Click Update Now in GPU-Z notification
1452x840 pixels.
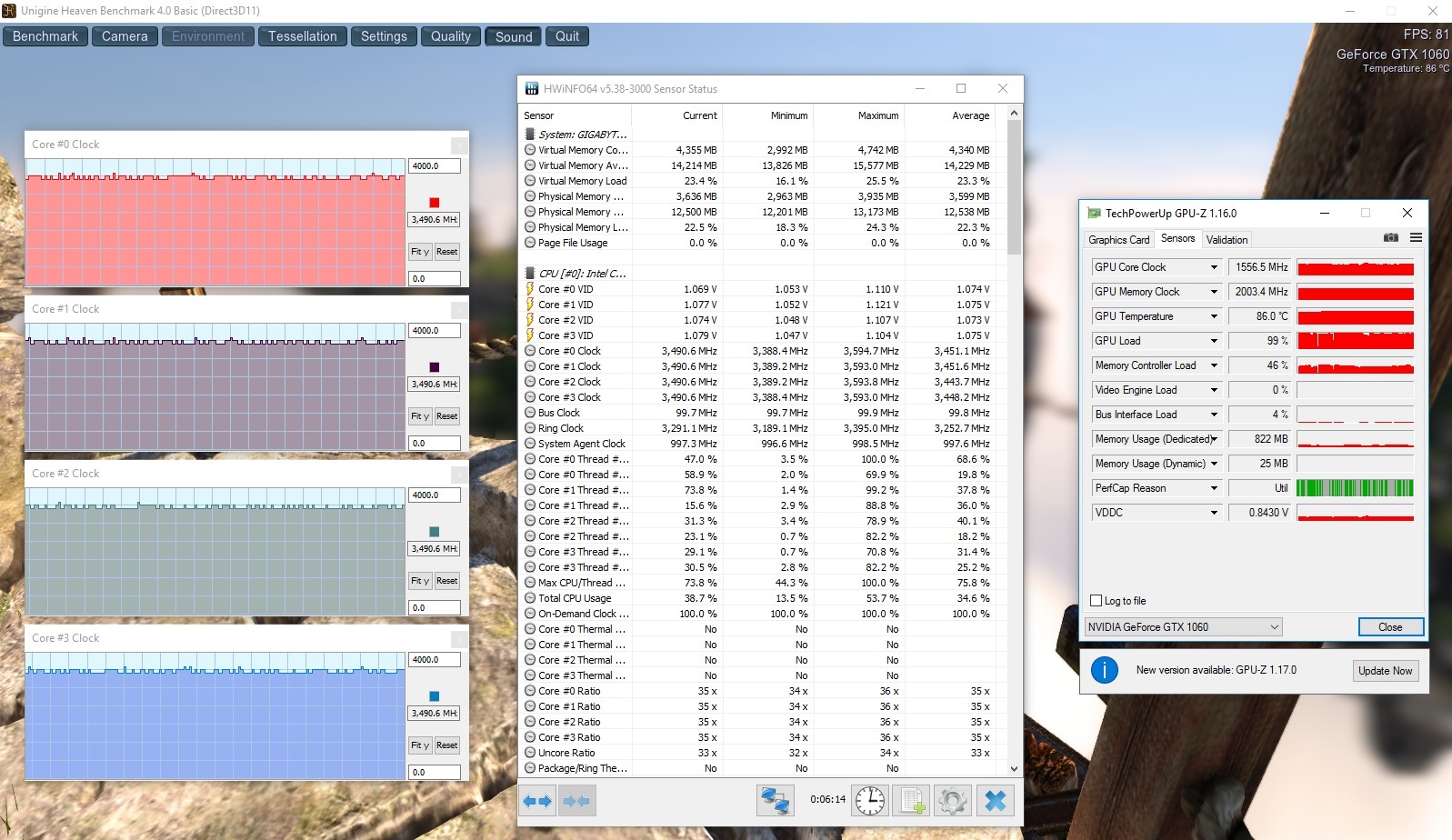pyautogui.click(x=1385, y=671)
